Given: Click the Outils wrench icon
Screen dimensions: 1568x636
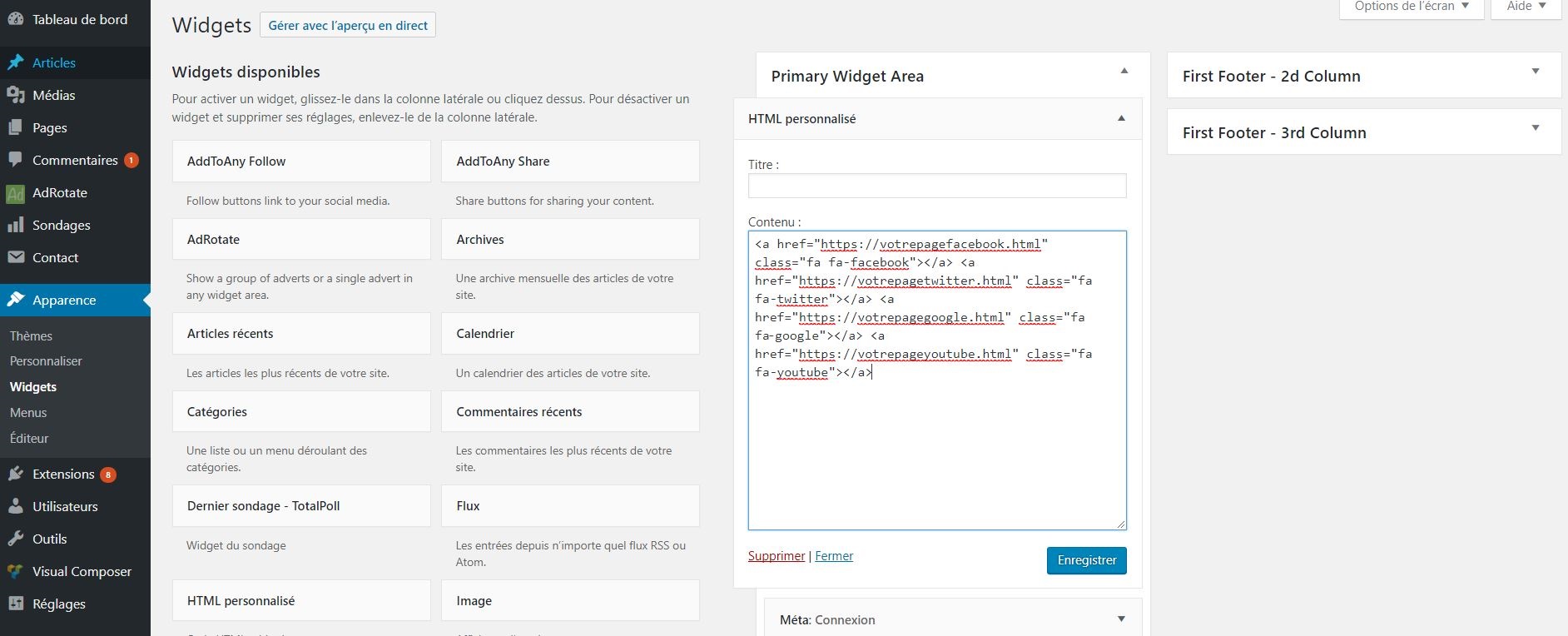Looking at the screenshot, I should (x=16, y=539).
